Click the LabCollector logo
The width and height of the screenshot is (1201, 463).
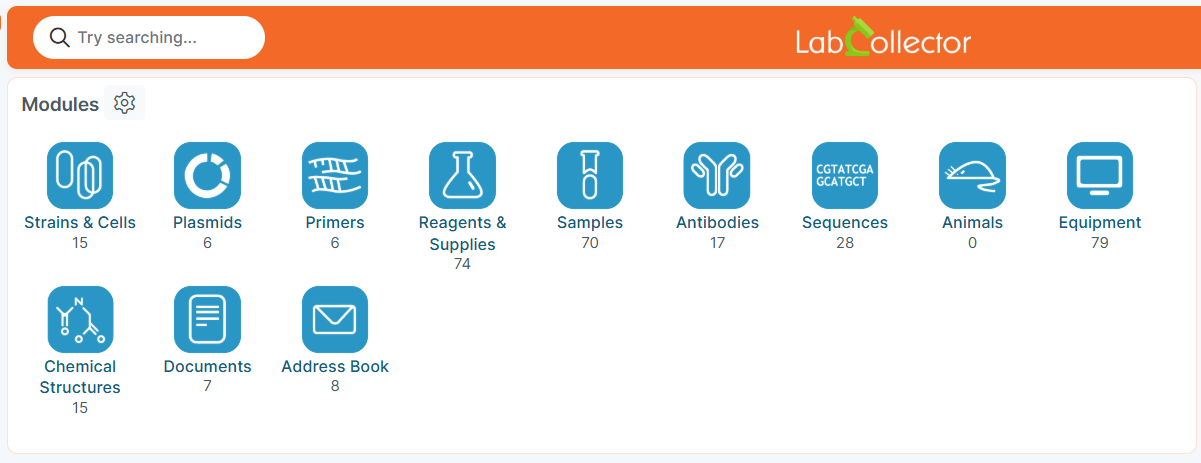[883, 38]
